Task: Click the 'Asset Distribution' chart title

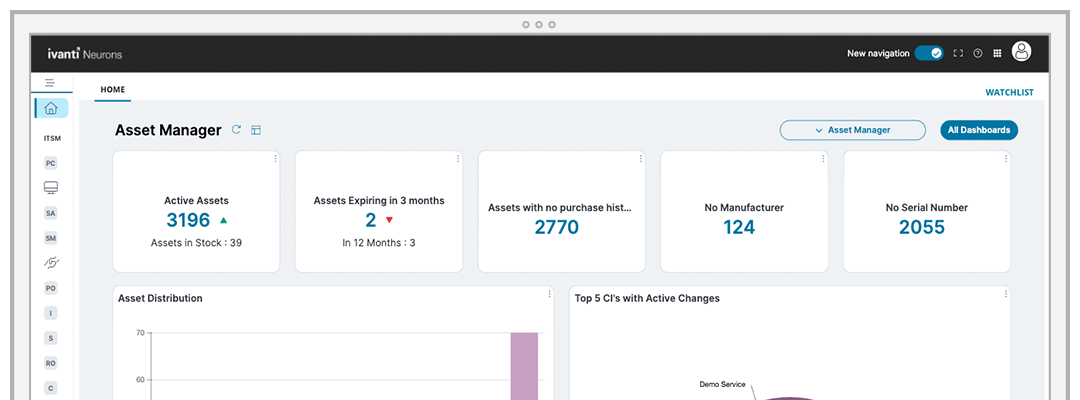Action: pos(160,298)
